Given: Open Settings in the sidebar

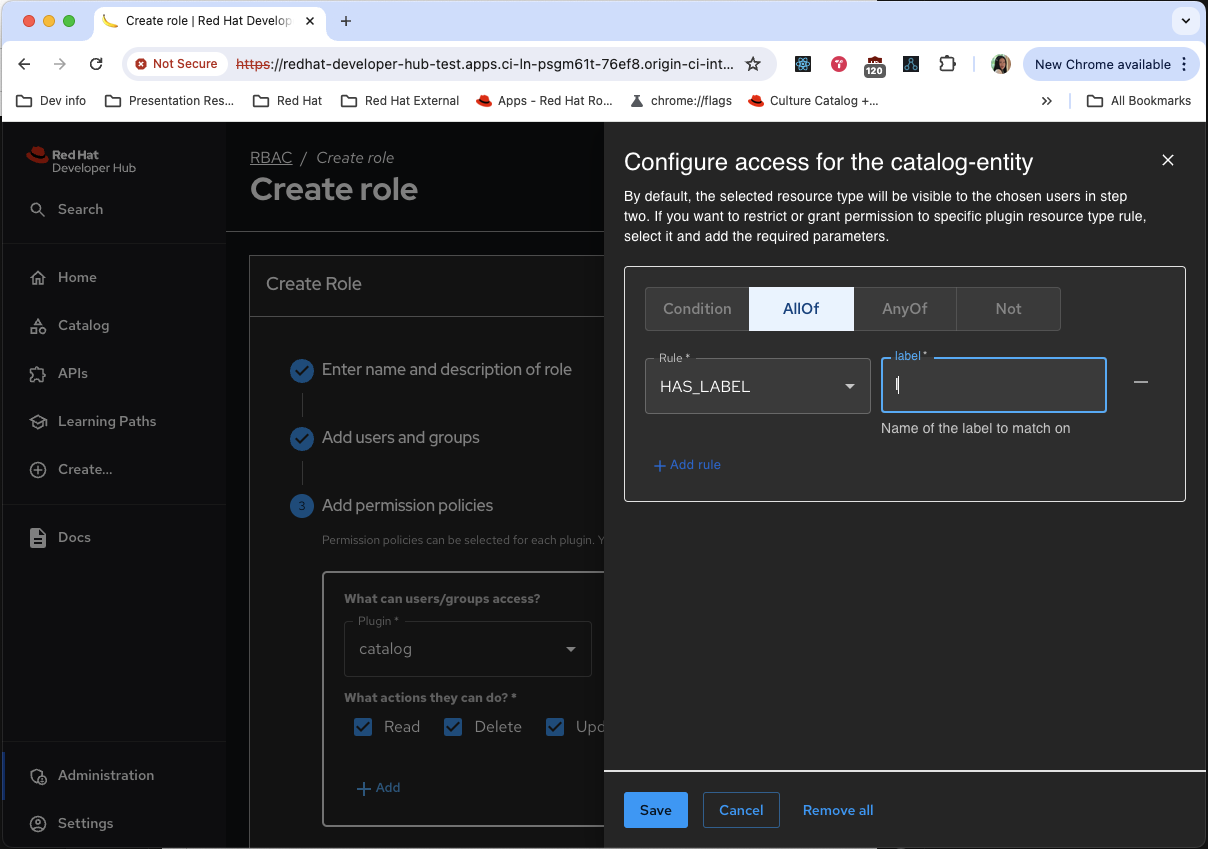Looking at the screenshot, I should pos(85,823).
